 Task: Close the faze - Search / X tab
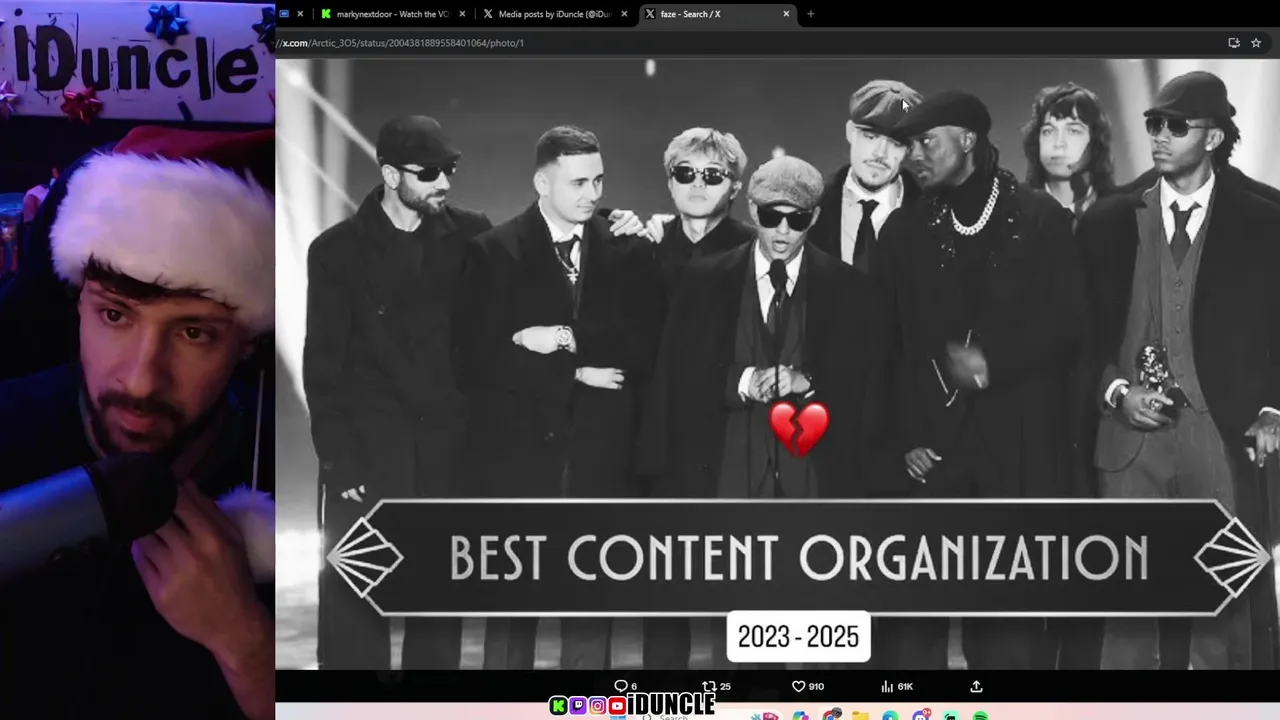pos(786,14)
